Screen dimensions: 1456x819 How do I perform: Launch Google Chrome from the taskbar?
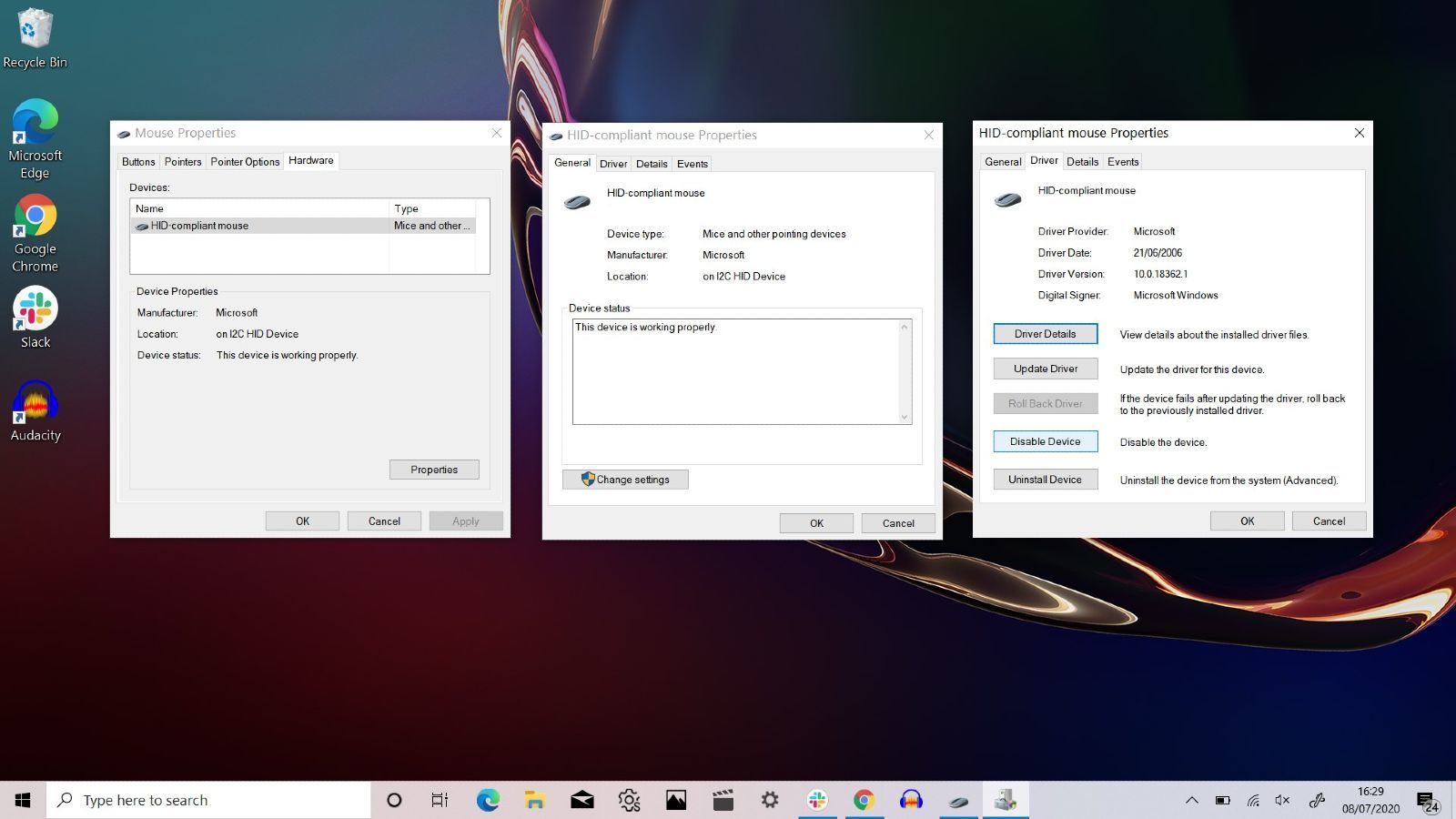864,800
